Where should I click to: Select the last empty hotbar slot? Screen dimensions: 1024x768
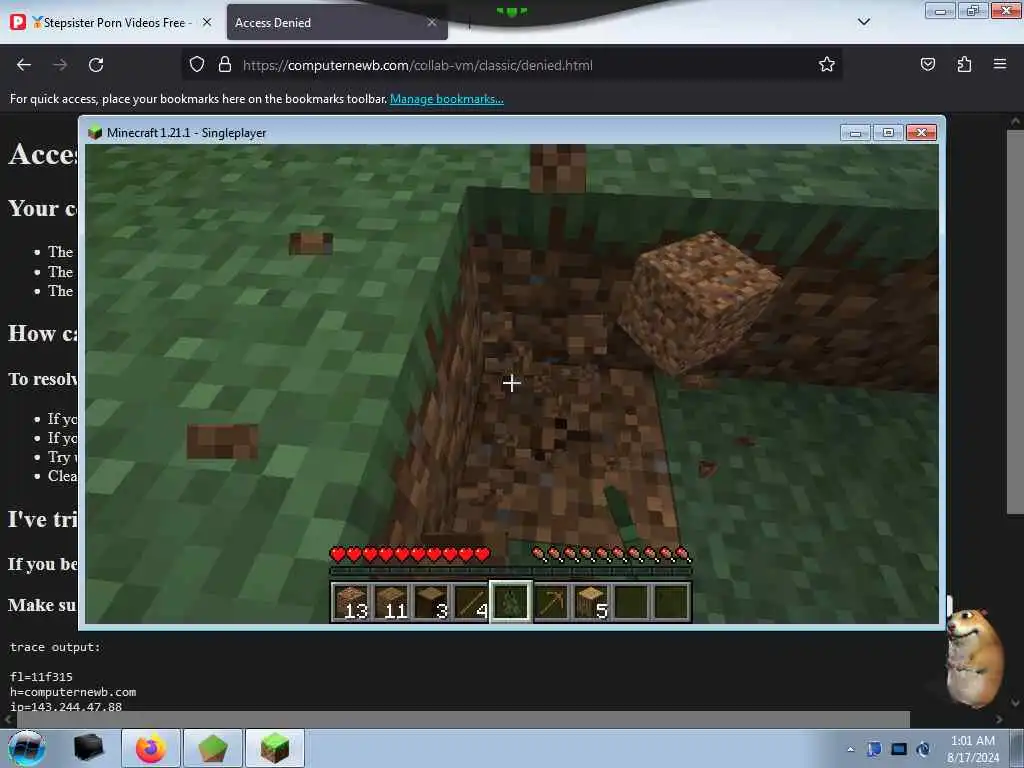671,601
